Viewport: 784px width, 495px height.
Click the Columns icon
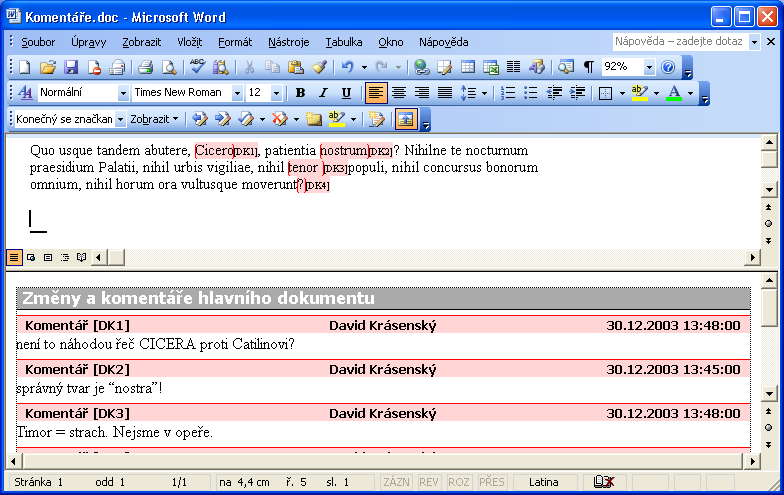[x=514, y=67]
